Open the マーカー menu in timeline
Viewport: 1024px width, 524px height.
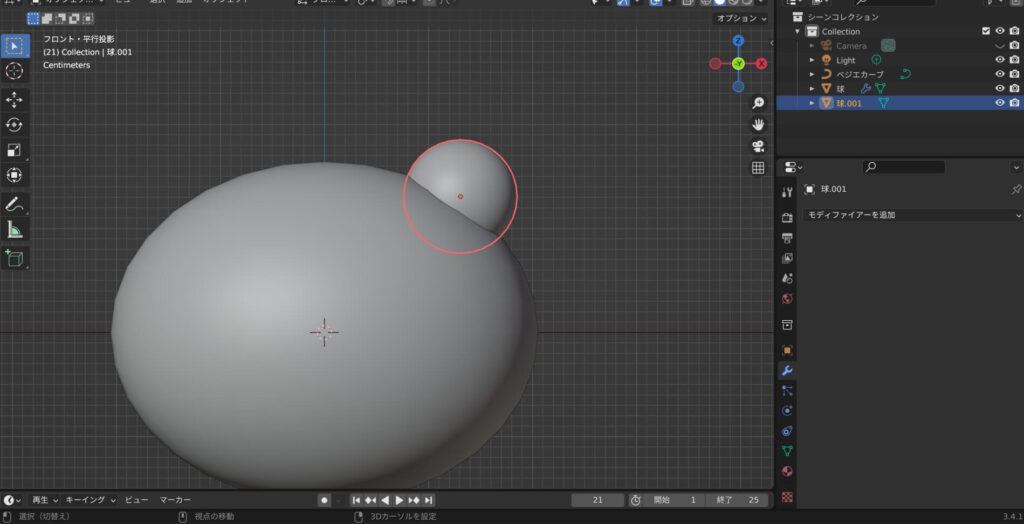[x=175, y=500]
